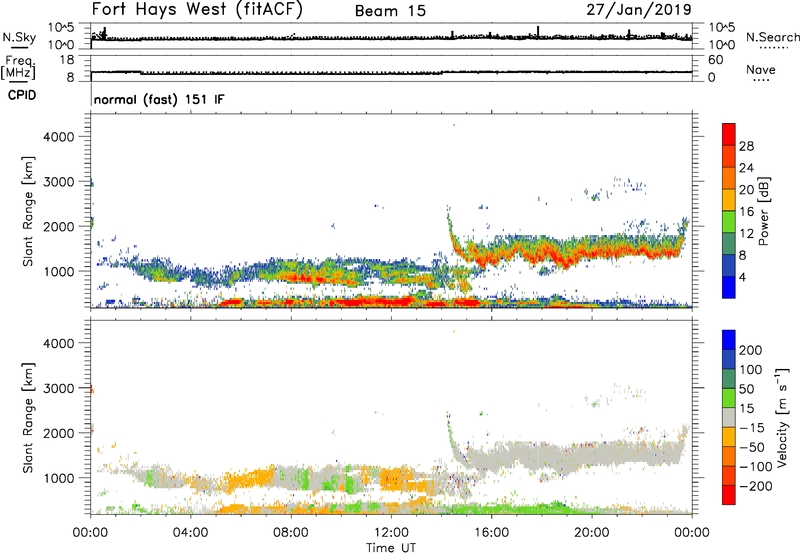
Task: Click the red top segment of Power colorbar
Action: tap(729, 134)
